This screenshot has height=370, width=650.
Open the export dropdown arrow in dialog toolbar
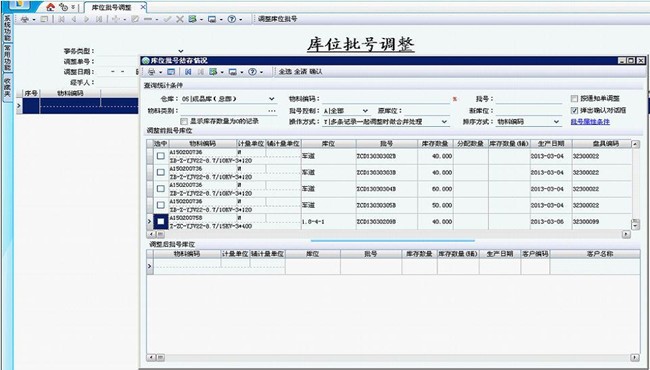pyautogui.click(x=221, y=72)
